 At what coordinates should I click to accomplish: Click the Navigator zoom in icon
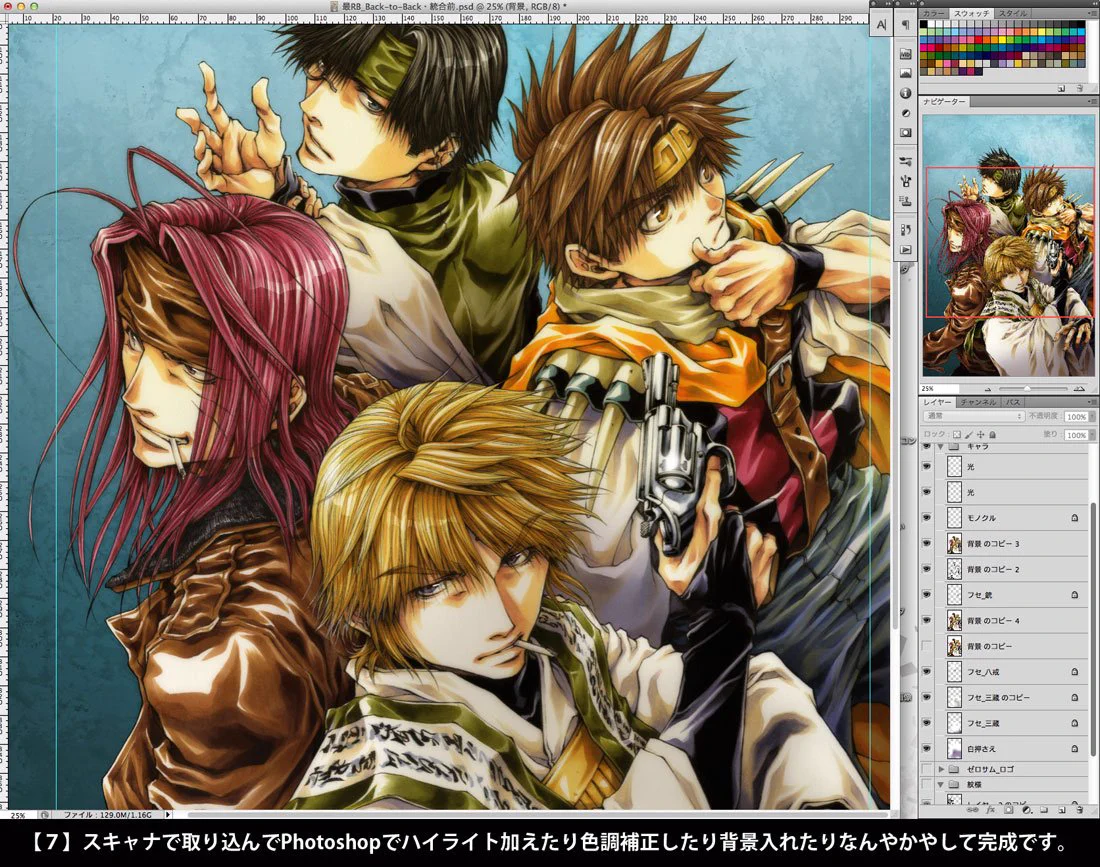tap(1079, 389)
